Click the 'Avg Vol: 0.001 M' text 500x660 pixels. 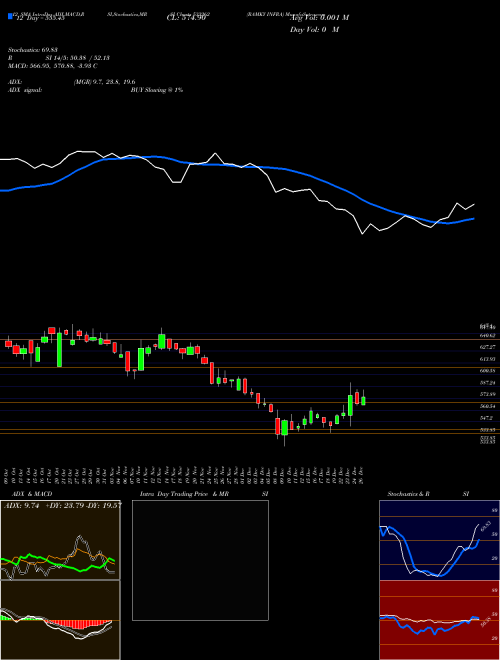point(320,18)
